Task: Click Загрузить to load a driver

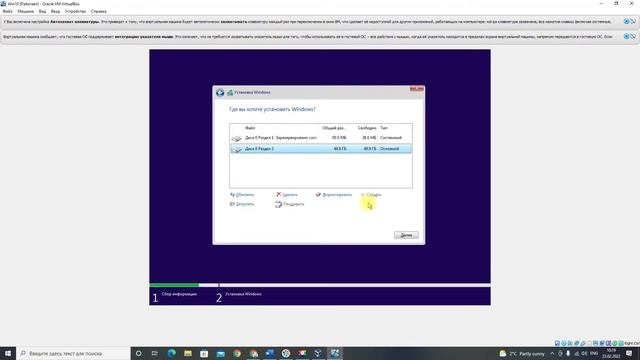Action: [242, 204]
